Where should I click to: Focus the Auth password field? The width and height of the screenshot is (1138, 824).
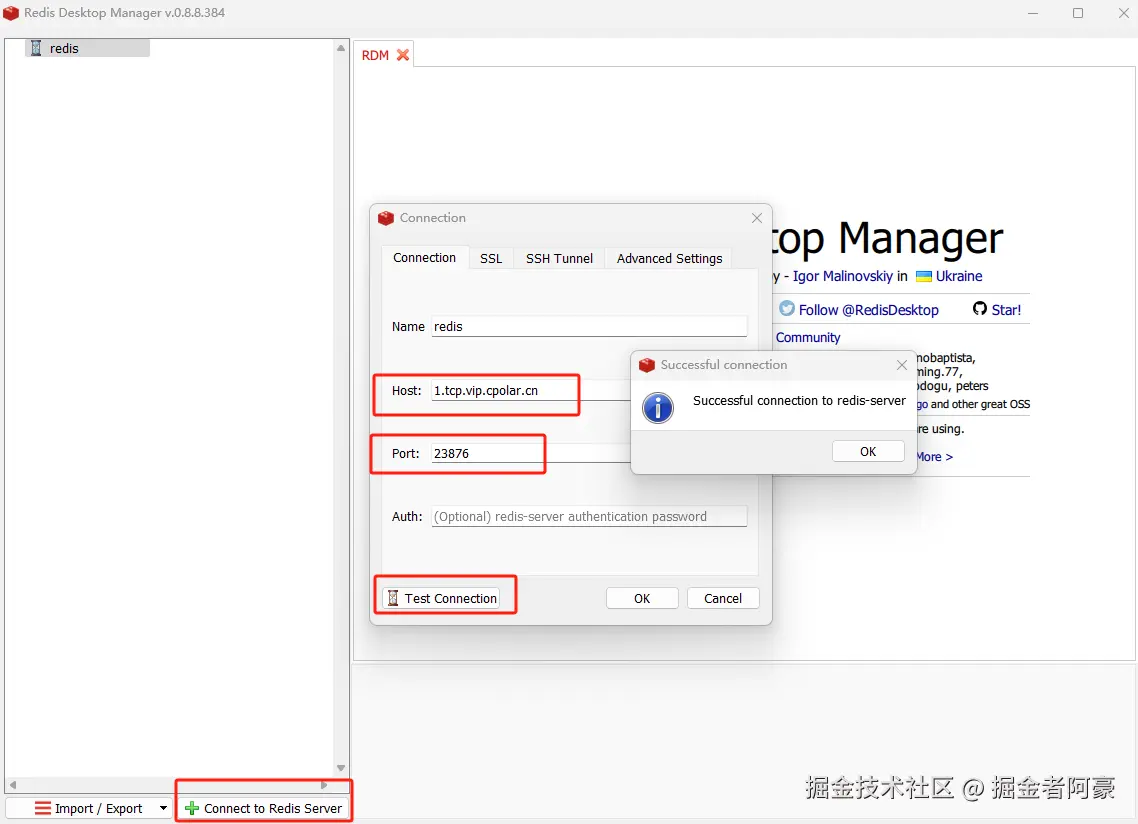pos(589,516)
